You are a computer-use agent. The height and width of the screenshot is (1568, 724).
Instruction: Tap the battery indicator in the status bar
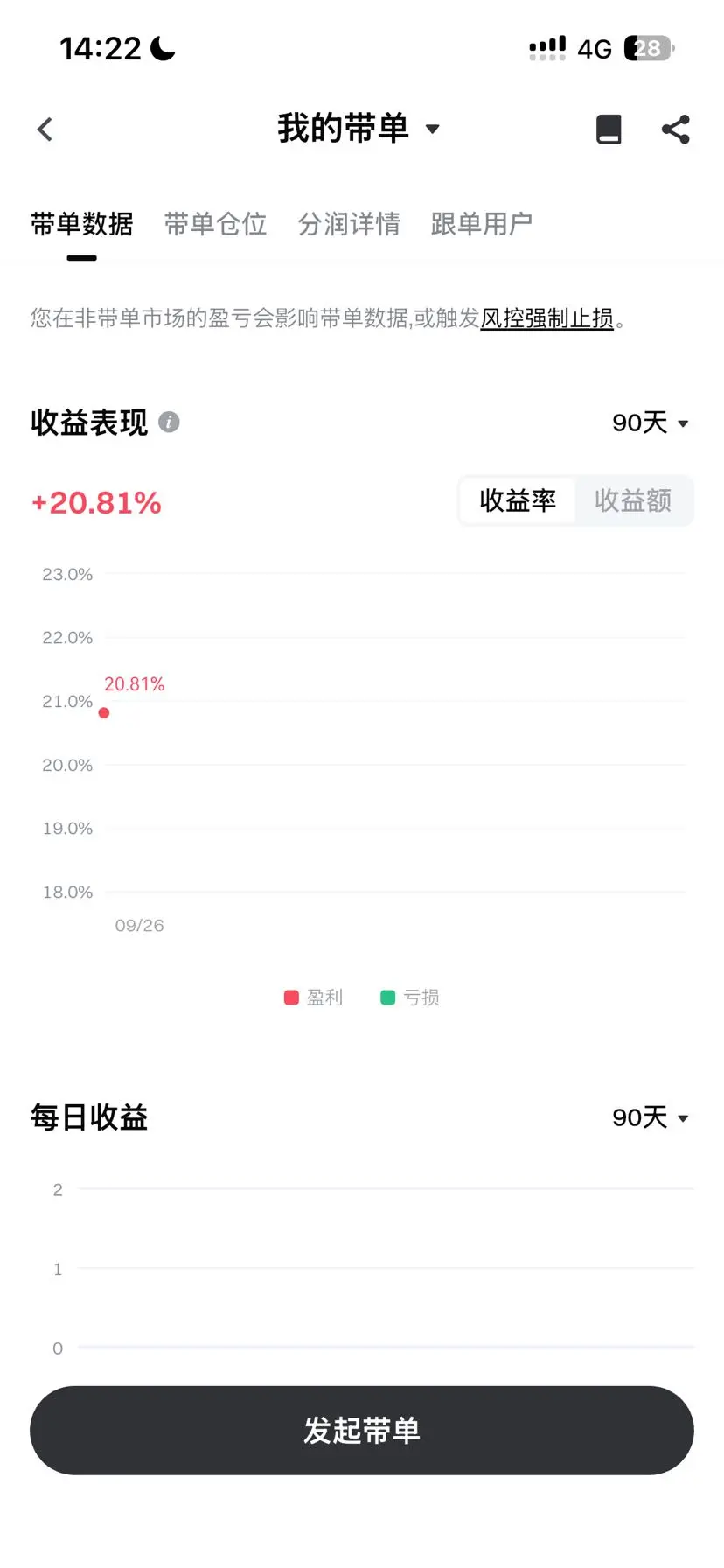pos(650,48)
